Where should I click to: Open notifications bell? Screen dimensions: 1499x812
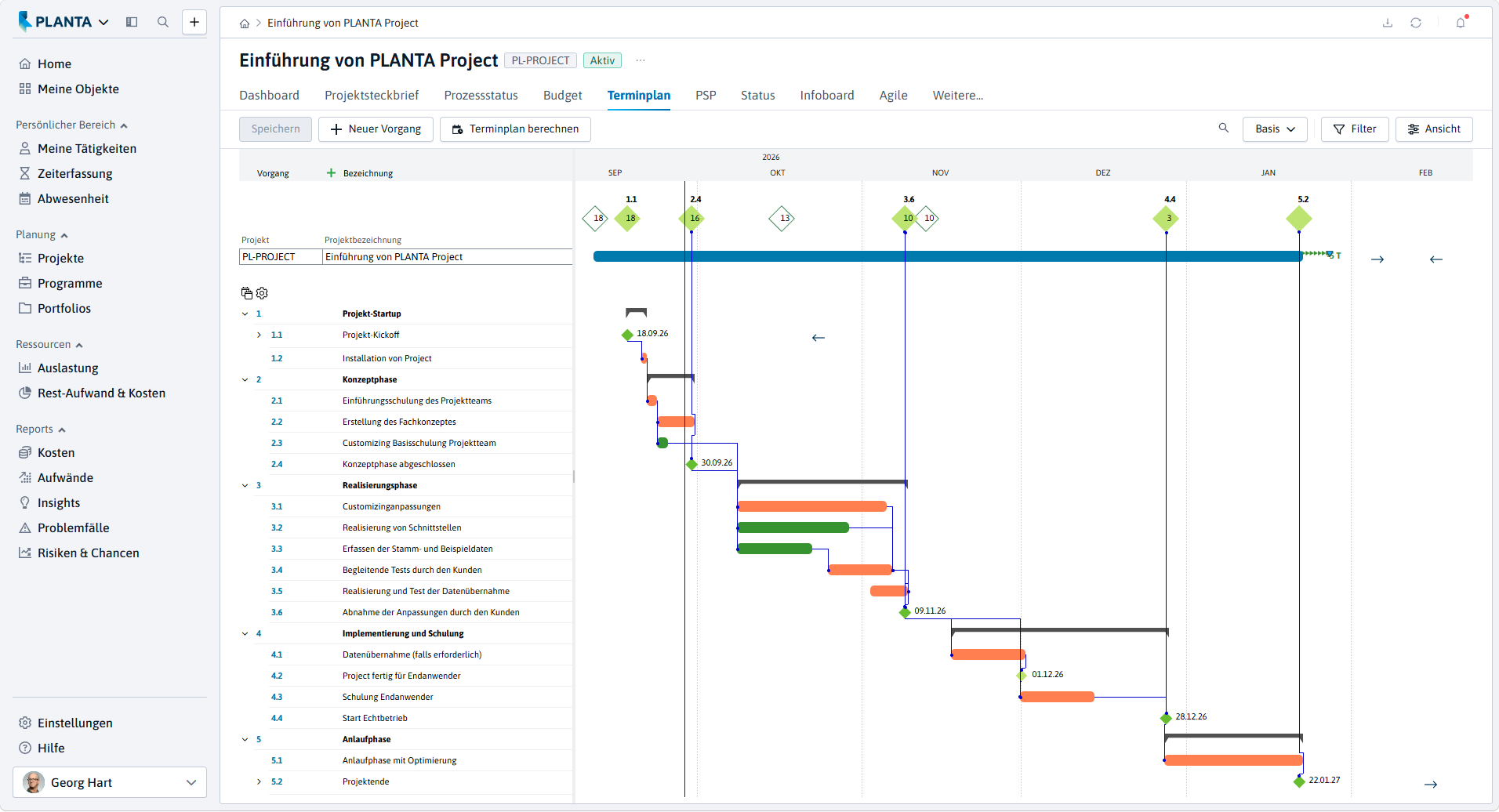(1461, 22)
